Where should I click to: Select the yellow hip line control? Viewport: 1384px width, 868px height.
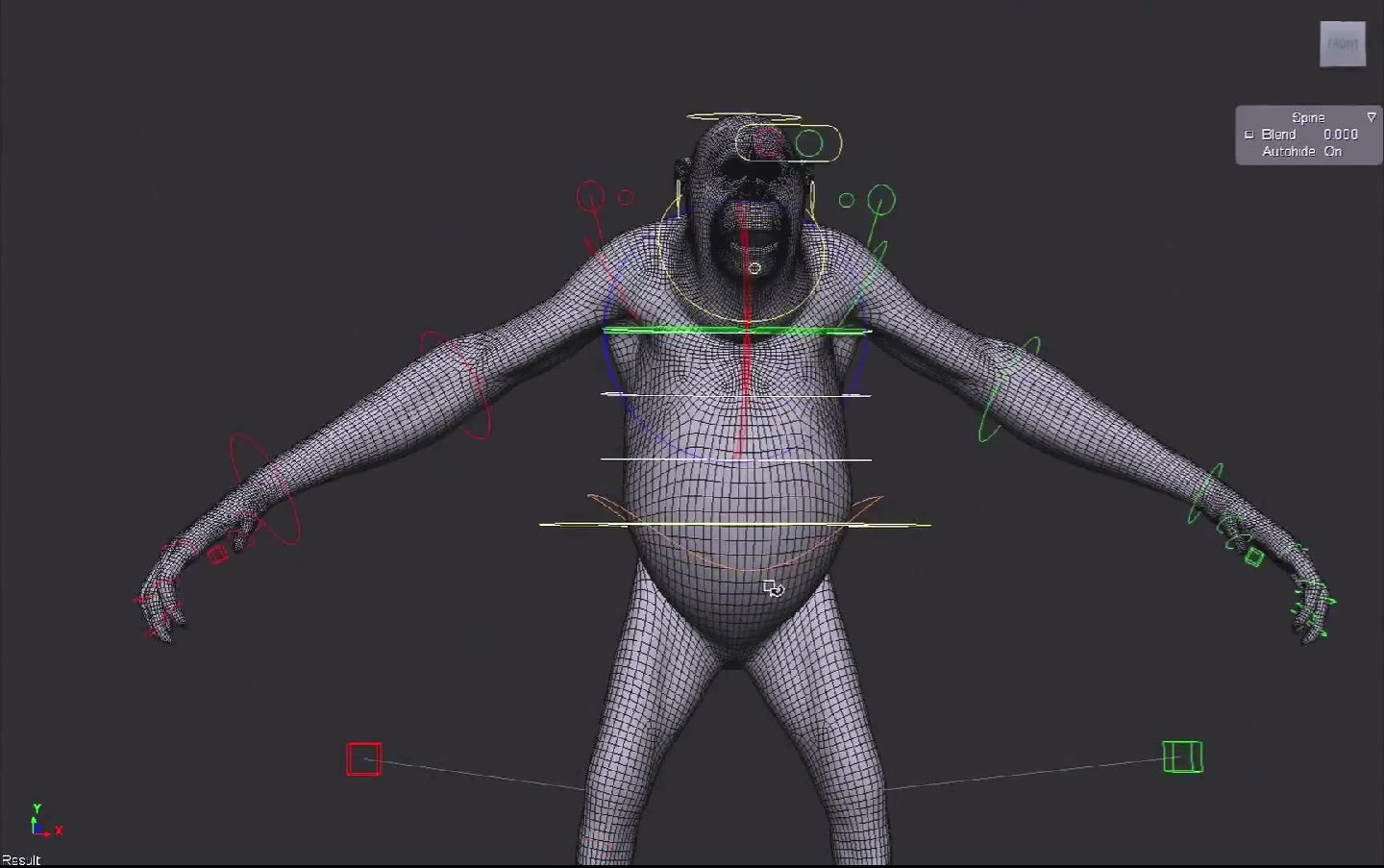735,525
